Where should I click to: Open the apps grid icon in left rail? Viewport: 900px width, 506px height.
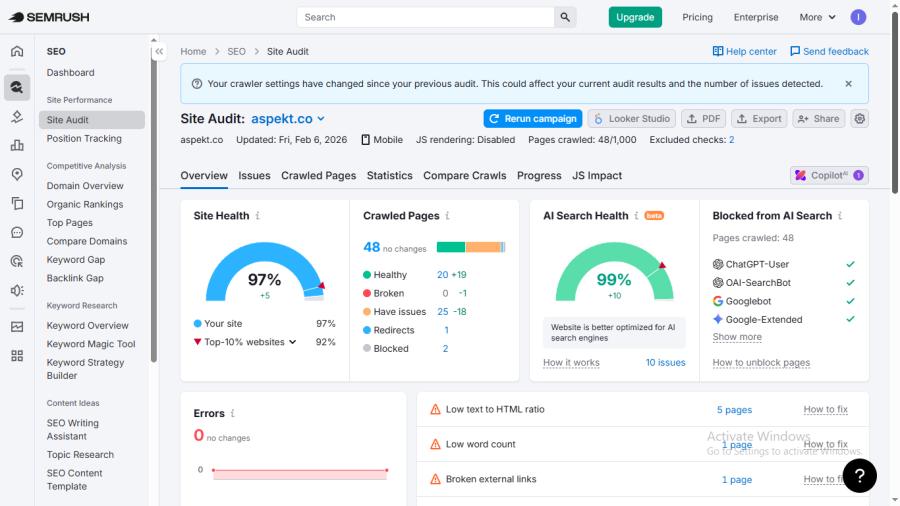point(17,356)
